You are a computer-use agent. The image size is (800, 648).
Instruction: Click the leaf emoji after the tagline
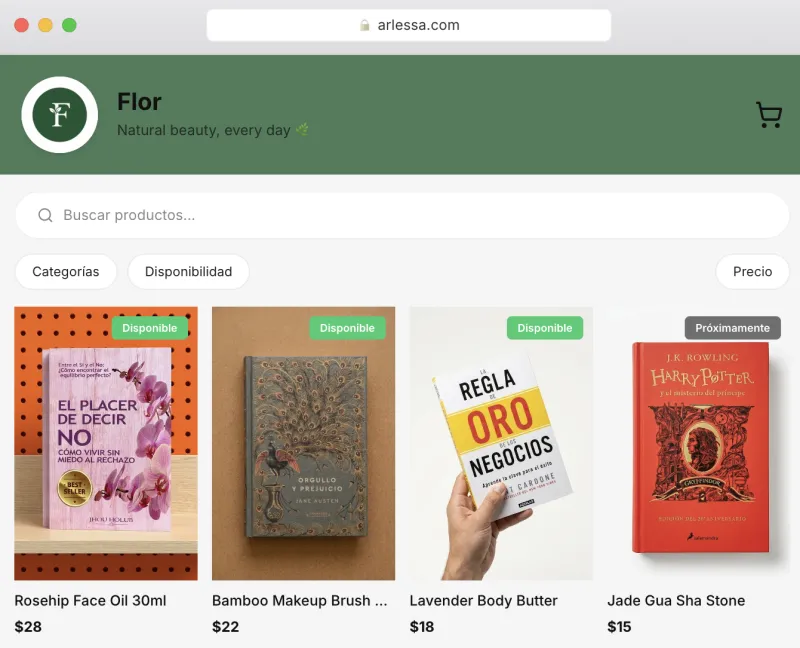(x=302, y=130)
